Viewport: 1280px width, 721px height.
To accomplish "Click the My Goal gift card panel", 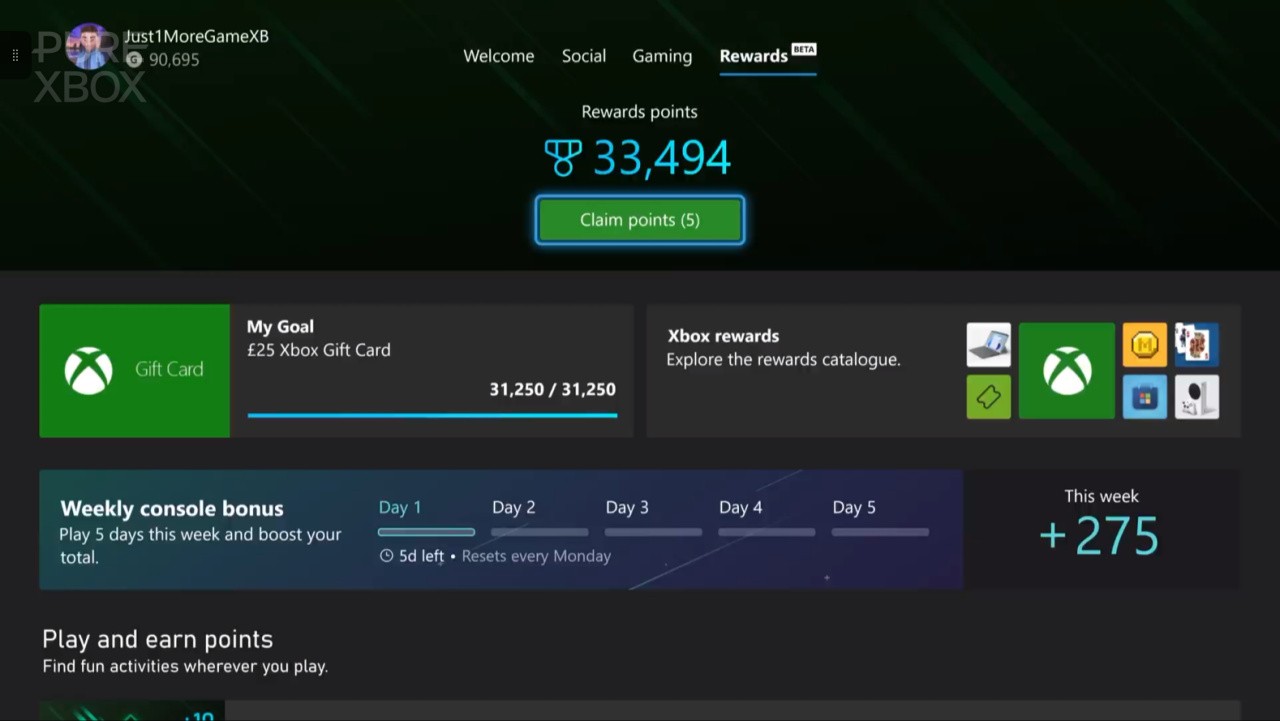I will point(335,370).
